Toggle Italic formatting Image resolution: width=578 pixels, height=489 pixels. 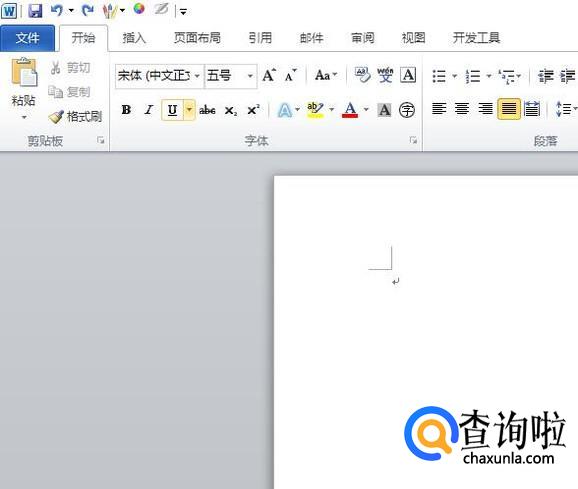149,110
